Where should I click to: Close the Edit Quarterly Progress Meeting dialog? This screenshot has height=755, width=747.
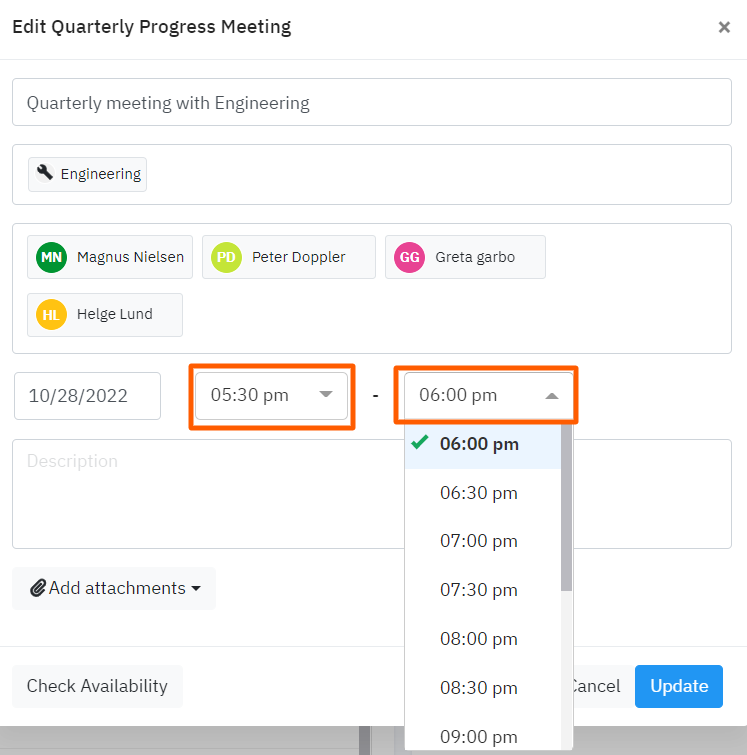724,27
